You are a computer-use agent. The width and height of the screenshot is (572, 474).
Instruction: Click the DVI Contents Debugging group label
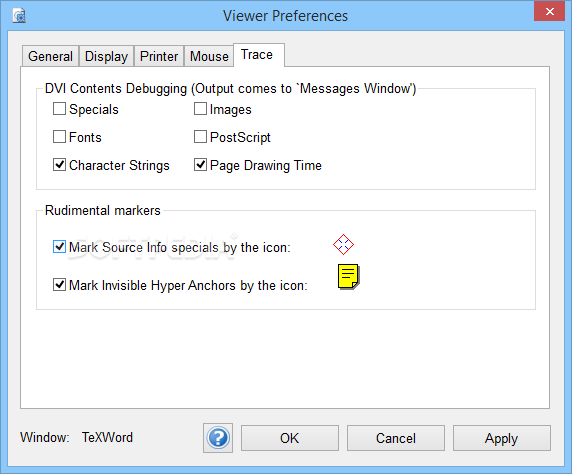tap(231, 89)
